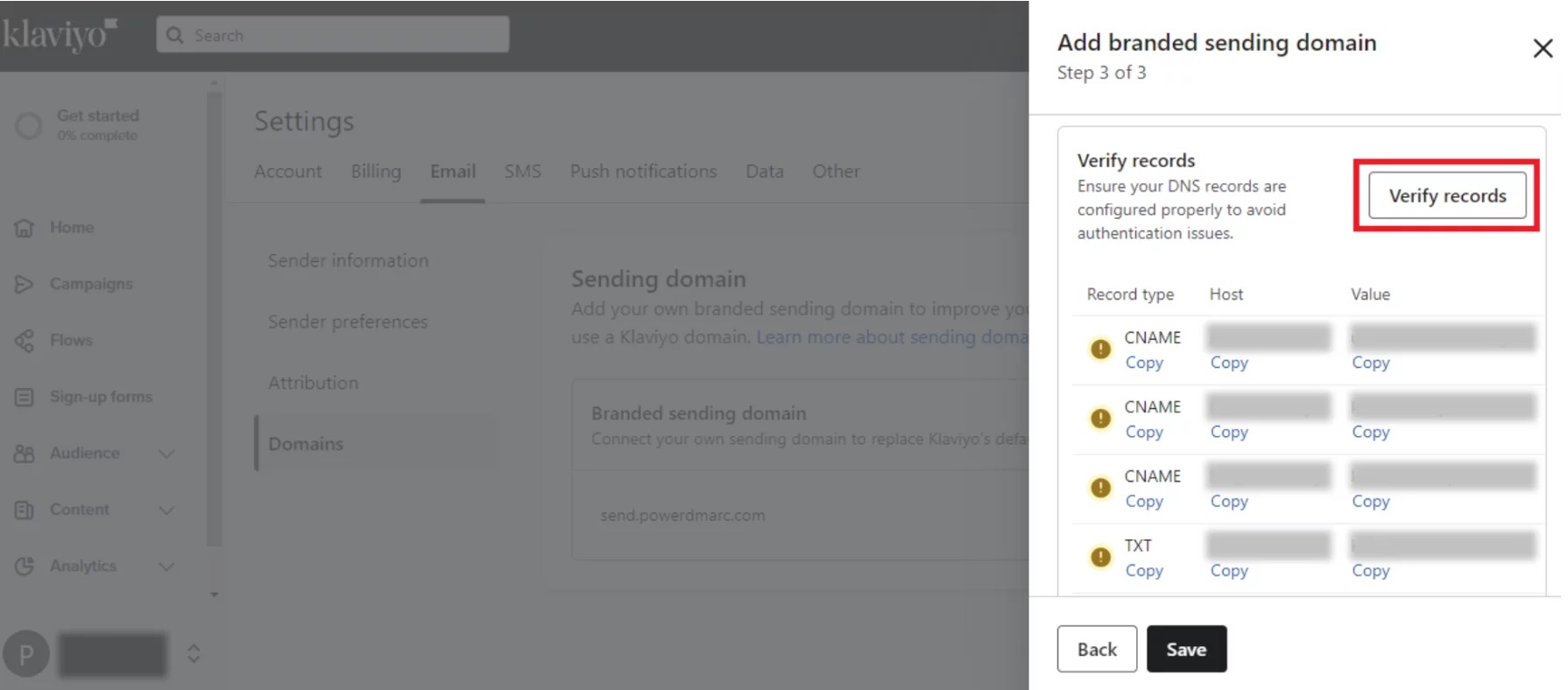Click the Save button
1568x690 pixels.
(x=1186, y=649)
